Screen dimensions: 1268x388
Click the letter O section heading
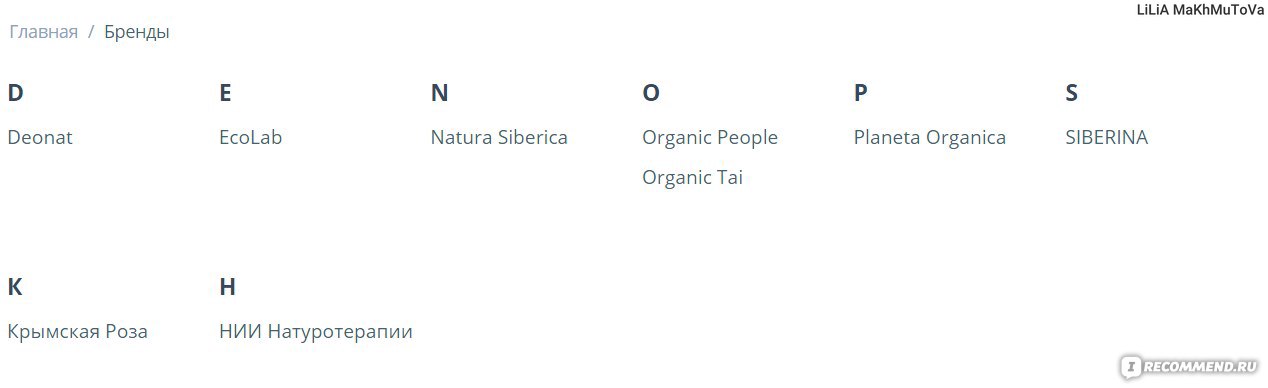pyautogui.click(x=651, y=93)
